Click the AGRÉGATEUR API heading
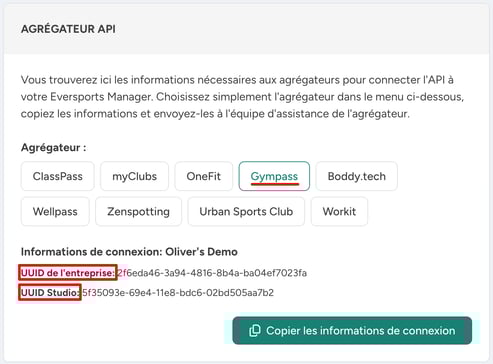Screen dimensions: 493x364 68,29
